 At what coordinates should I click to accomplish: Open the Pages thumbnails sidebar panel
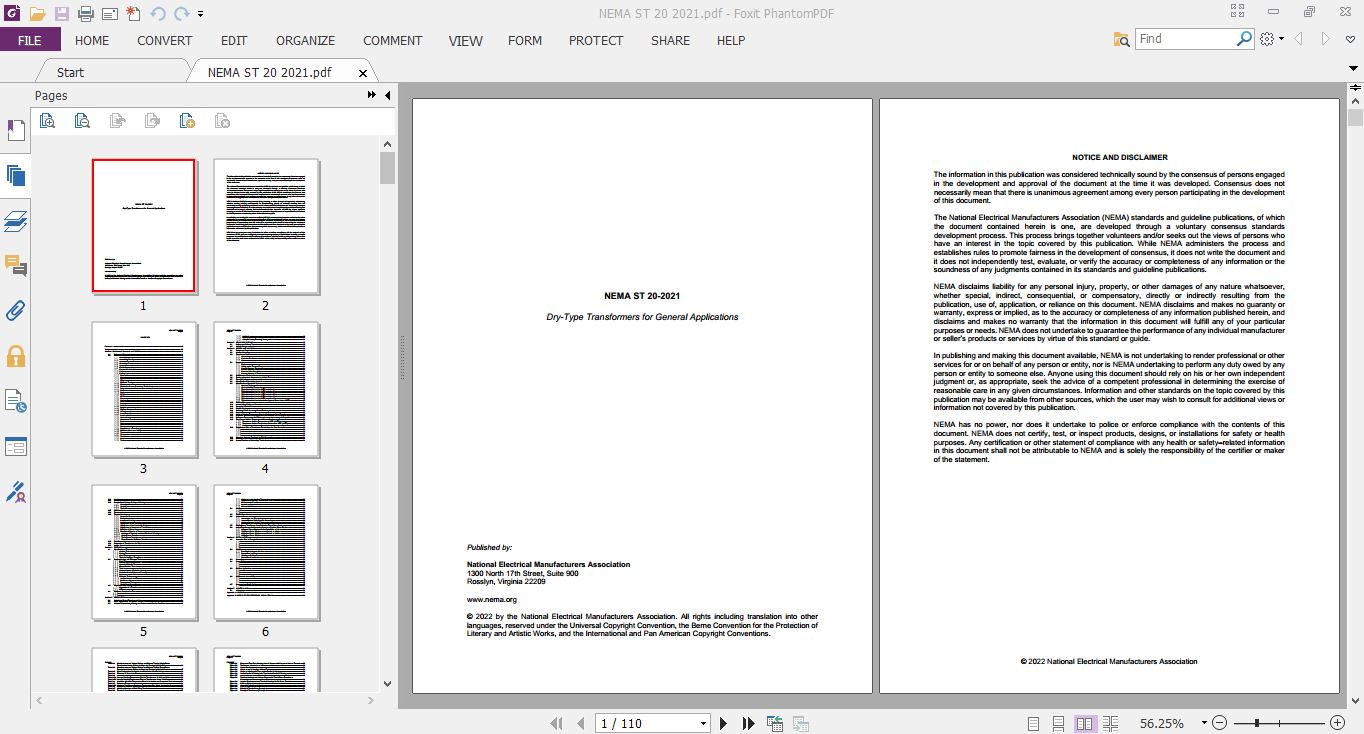click(x=15, y=176)
